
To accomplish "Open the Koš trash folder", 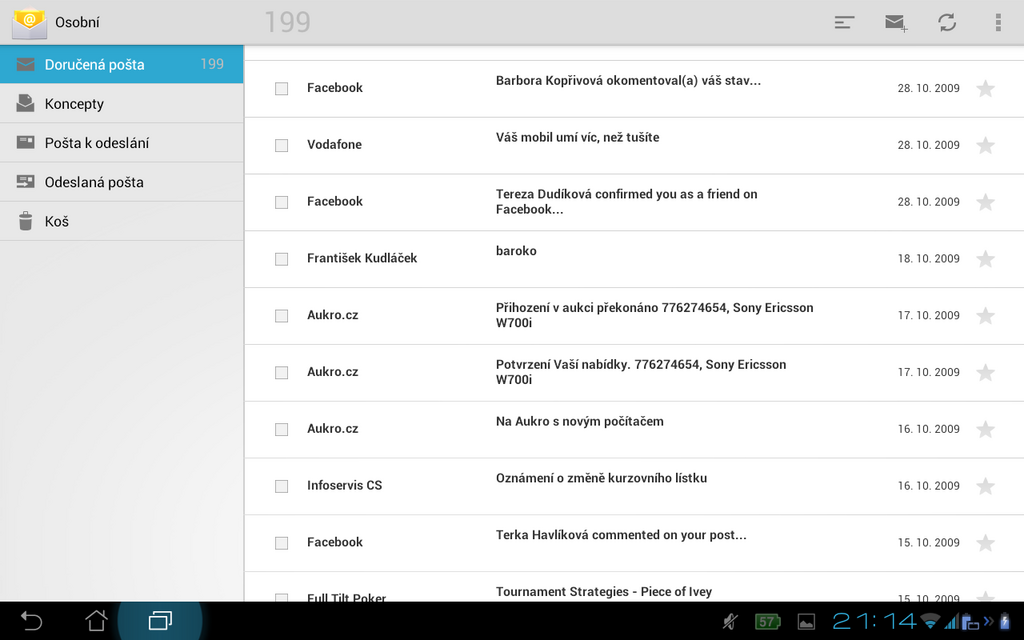I will (57, 221).
